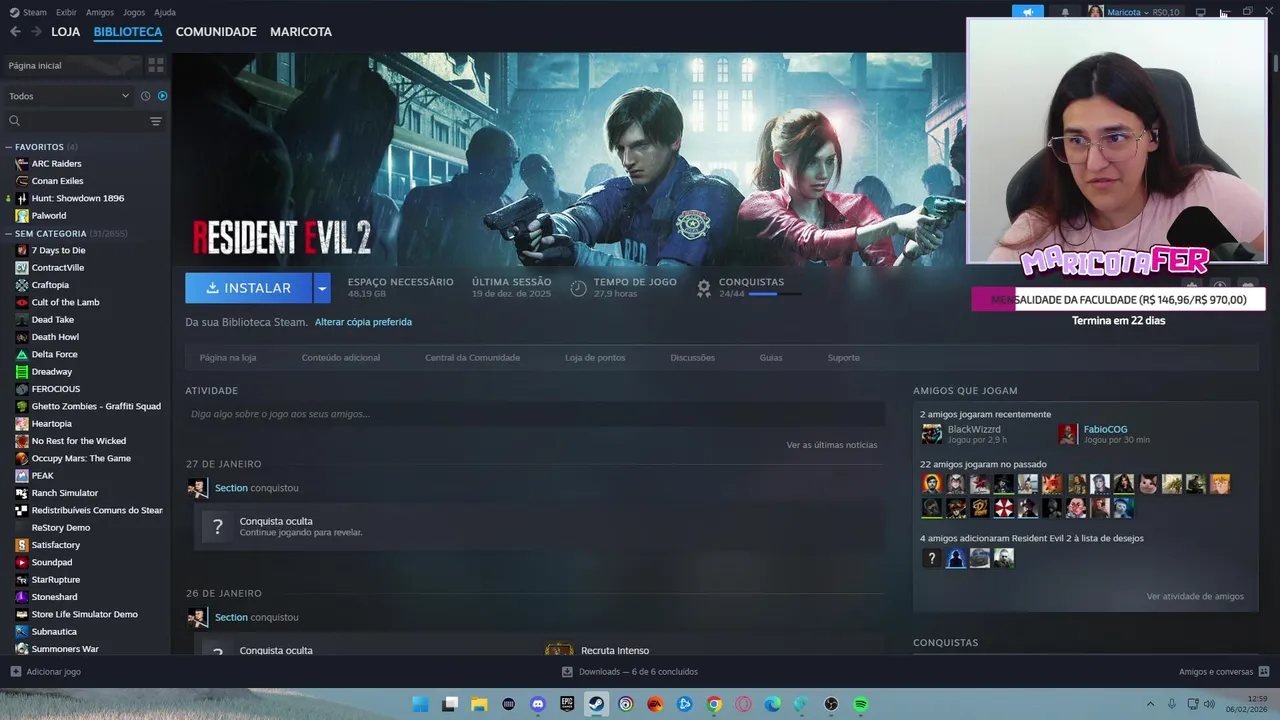Open the Amigos menu
The width and height of the screenshot is (1280, 720).
tap(100, 12)
